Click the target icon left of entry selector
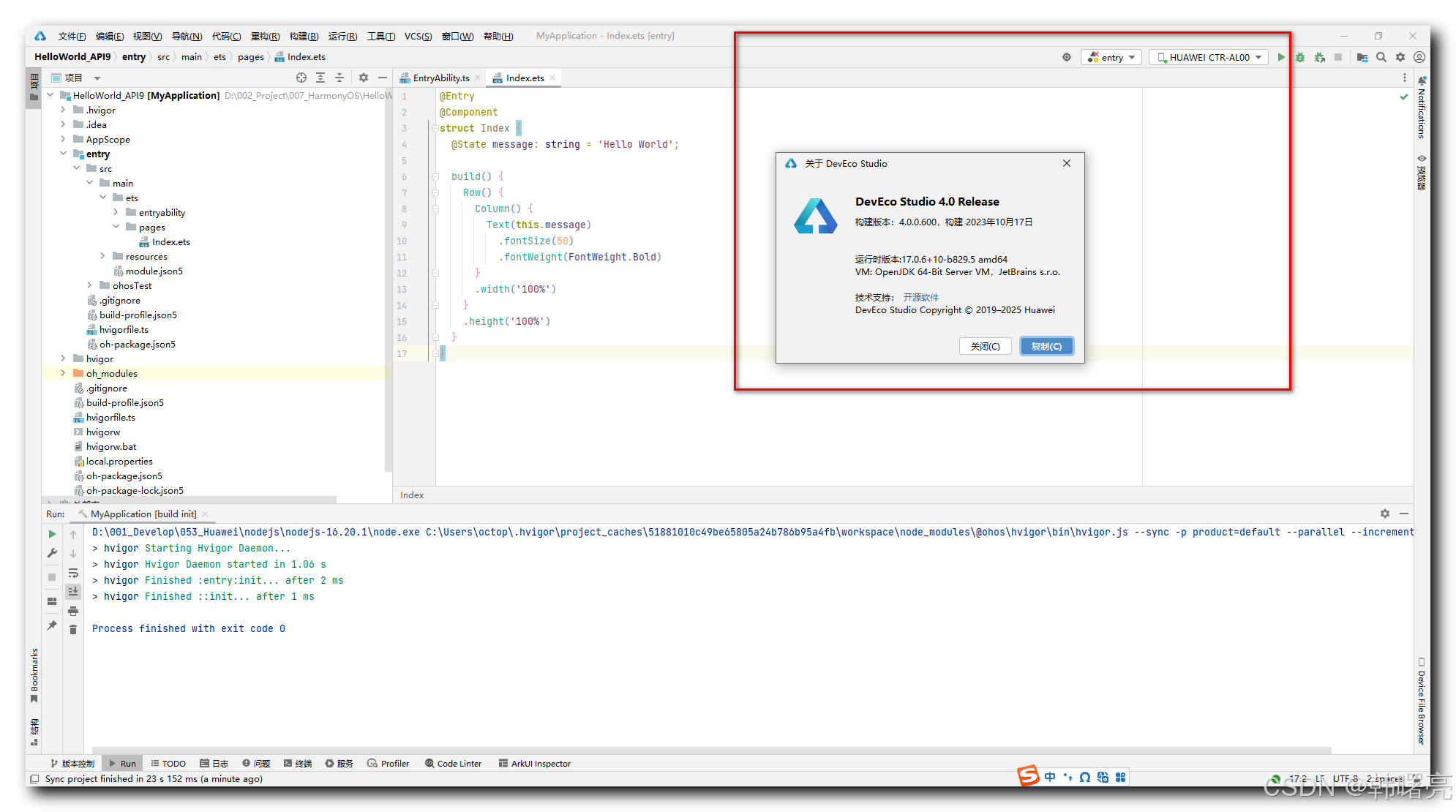This screenshot has width=1456, height=812. click(x=1067, y=57)
